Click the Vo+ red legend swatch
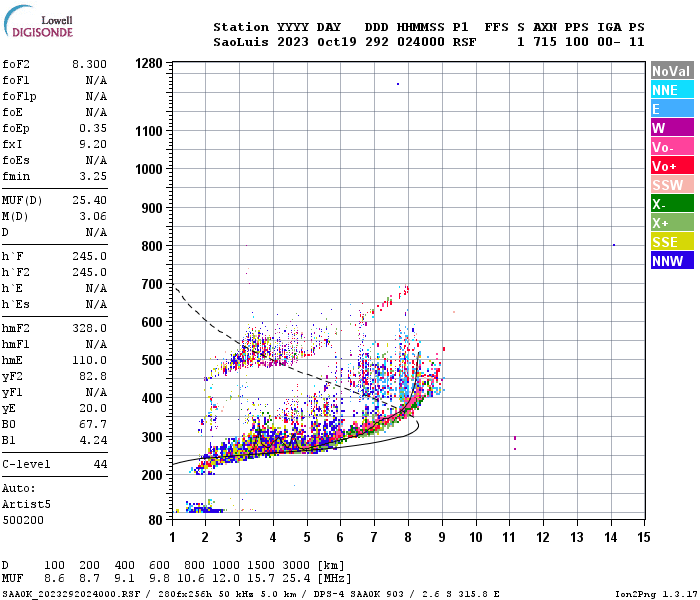Viewport: 700px width, 600px height. (672, 166)
